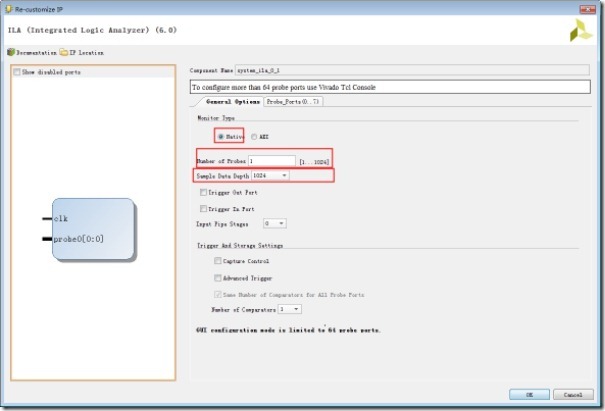Select the Native monitor type
This screenshot has height=411, width=605.
(221, 137)
